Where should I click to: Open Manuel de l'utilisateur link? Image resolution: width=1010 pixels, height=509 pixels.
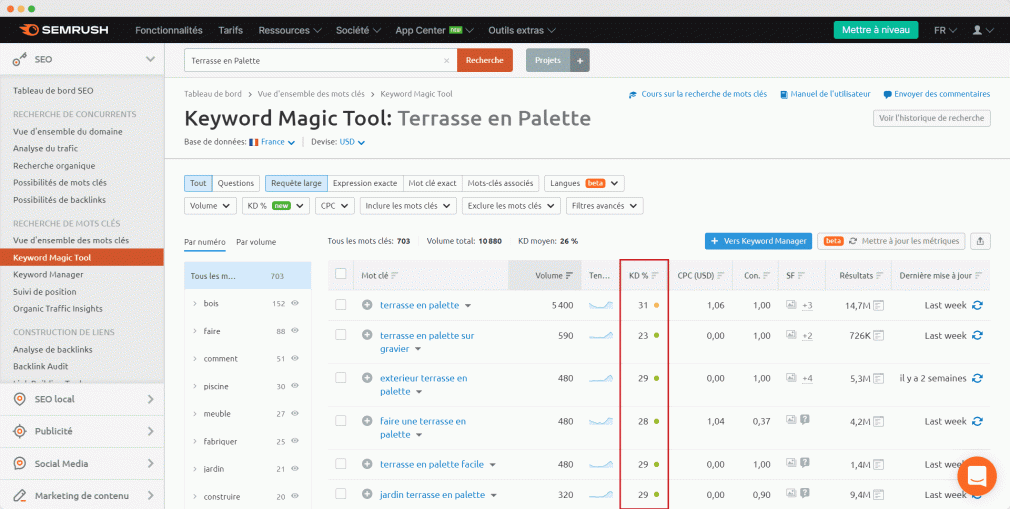click(x=825, y=94)
